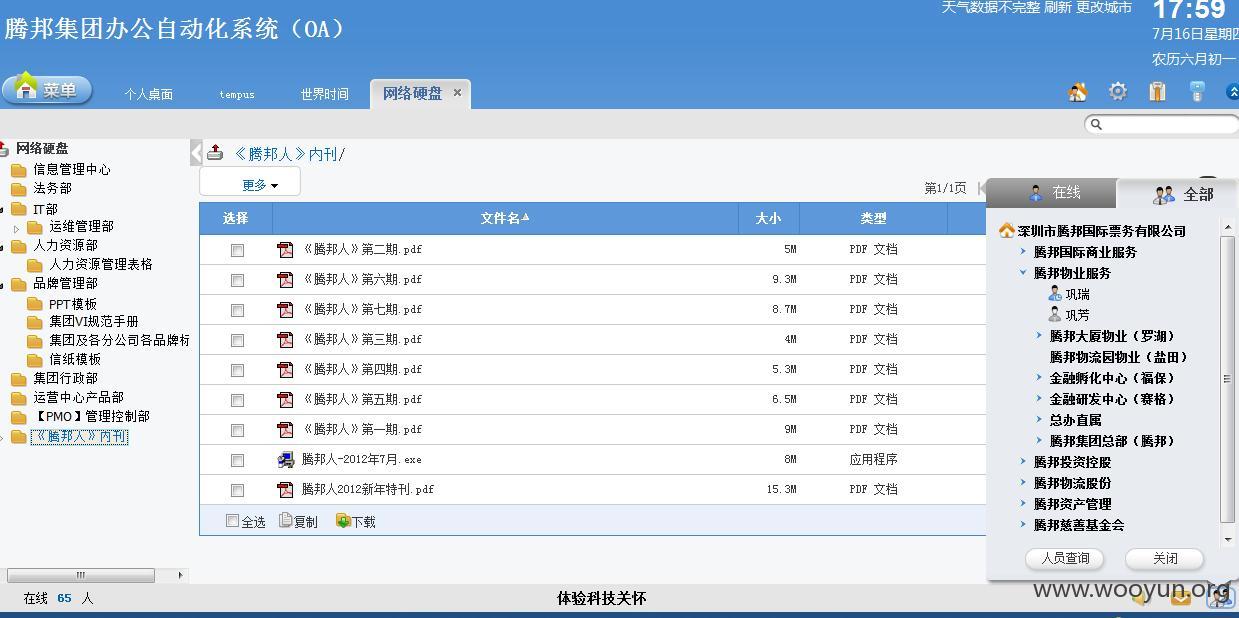Select user 巩瑞 in the organization tree
This screenshot has height=618, width=1239.
[x=1077, y=294]
